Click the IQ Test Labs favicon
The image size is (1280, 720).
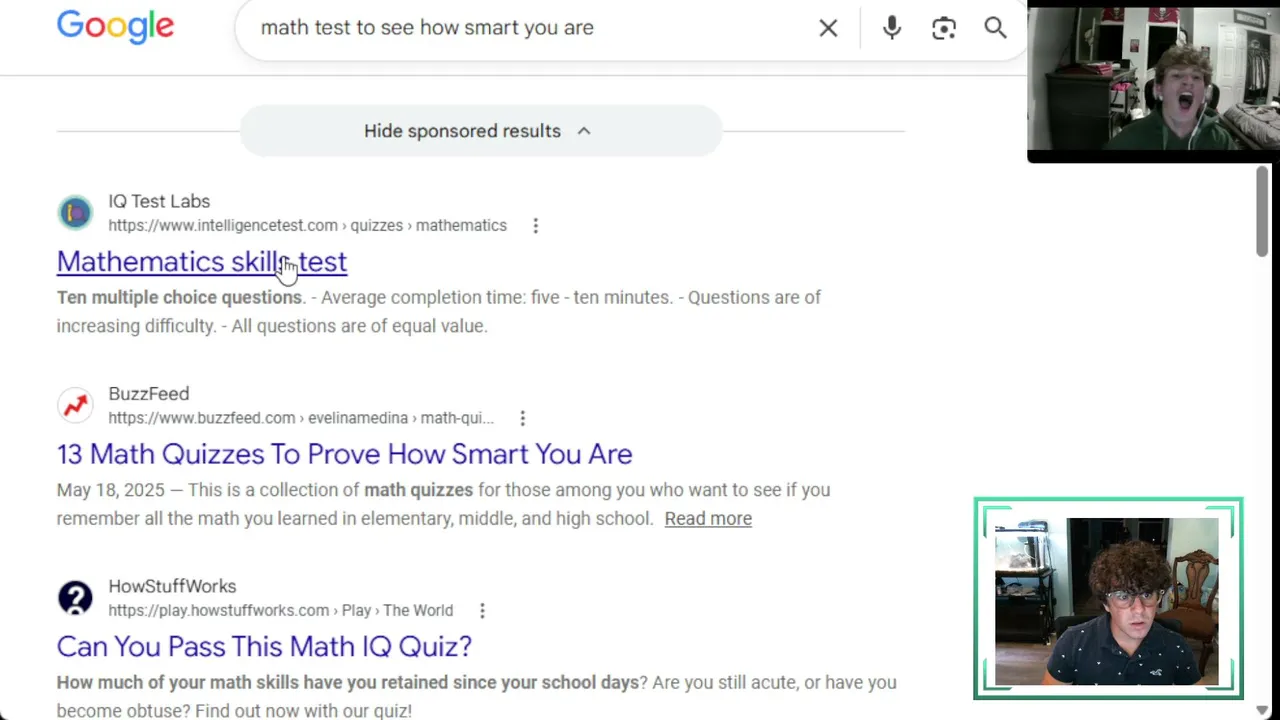[x=75, y=212]
